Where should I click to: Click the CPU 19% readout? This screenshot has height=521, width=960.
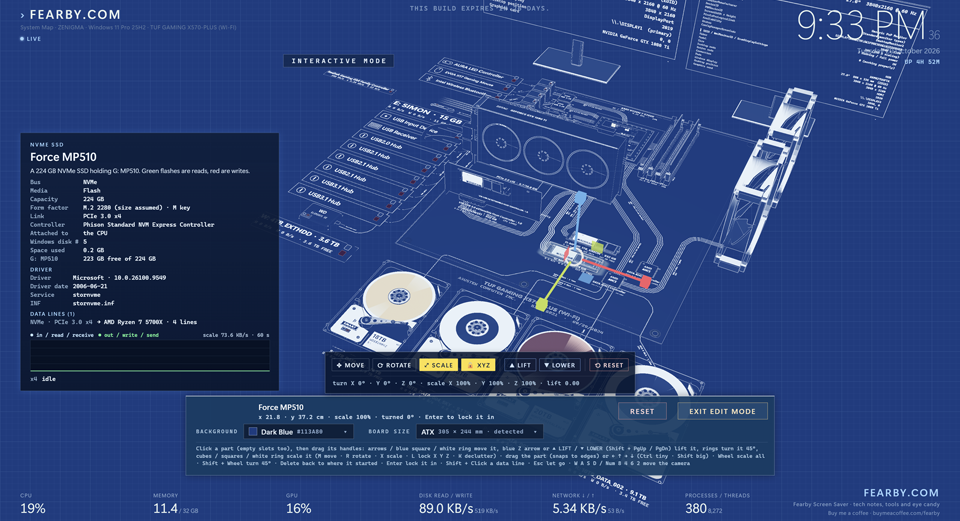(32, 508)
